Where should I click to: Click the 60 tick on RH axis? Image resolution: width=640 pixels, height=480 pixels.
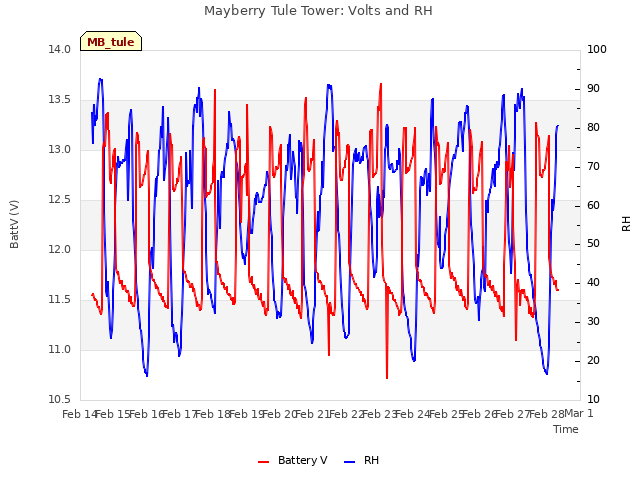click(593, 205)
